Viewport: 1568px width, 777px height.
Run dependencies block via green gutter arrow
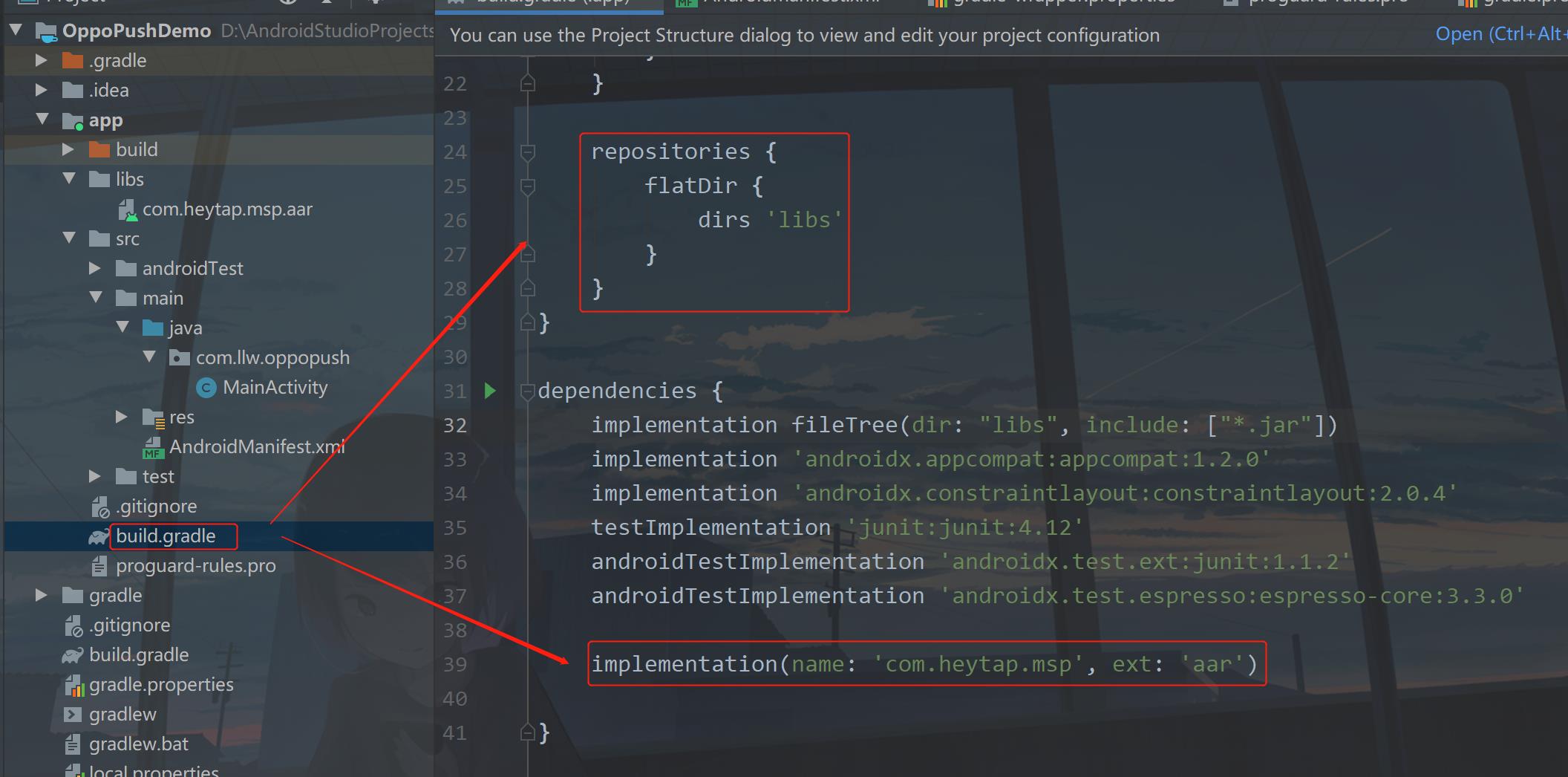pos(490,391)
